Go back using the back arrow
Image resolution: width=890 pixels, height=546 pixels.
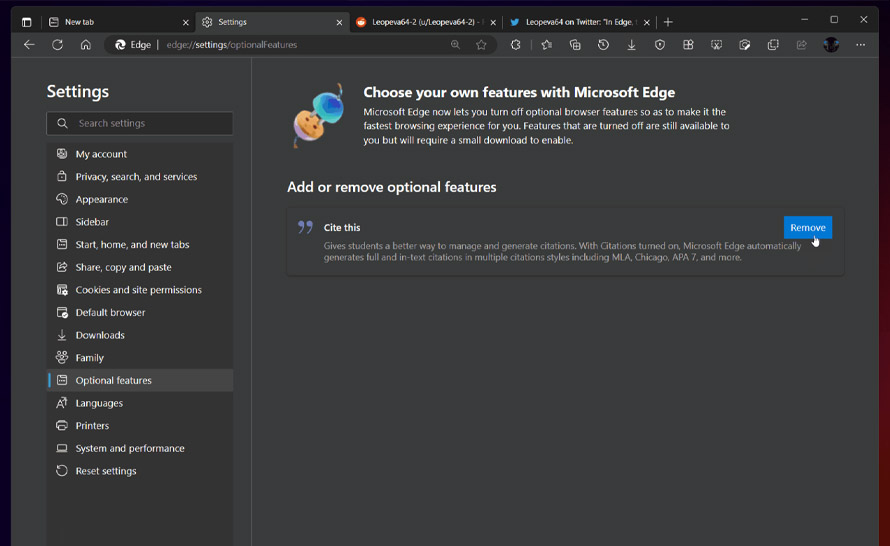(30, 45)
